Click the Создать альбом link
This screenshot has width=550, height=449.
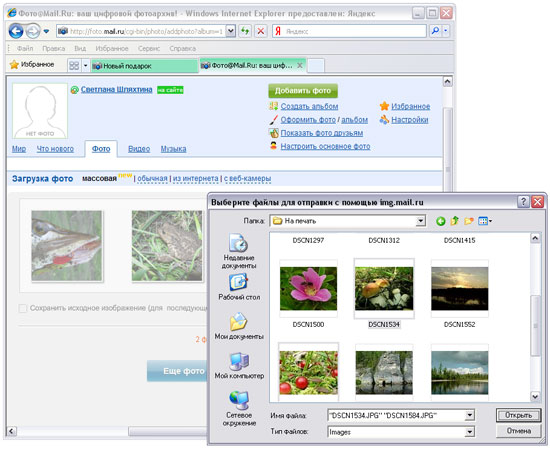(x=309, y=106)
